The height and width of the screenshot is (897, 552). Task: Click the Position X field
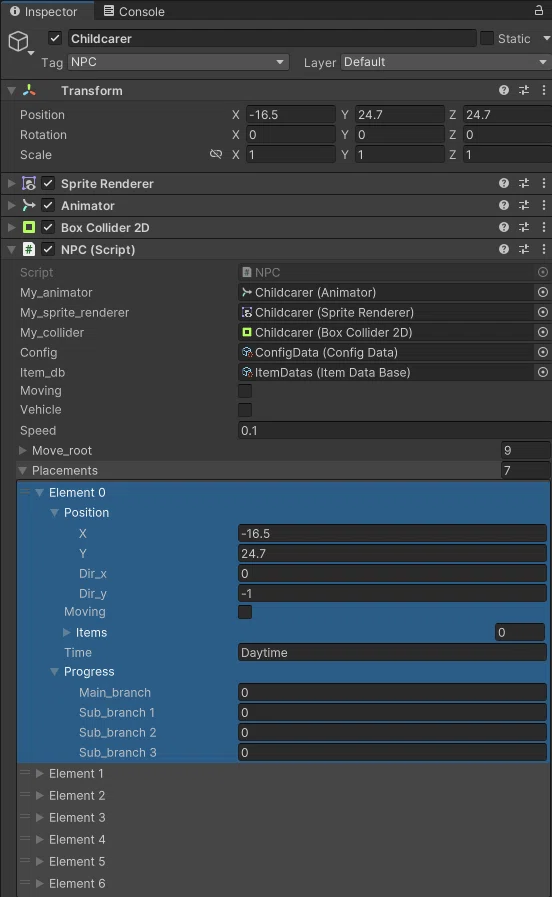click(x=291, y=114)
